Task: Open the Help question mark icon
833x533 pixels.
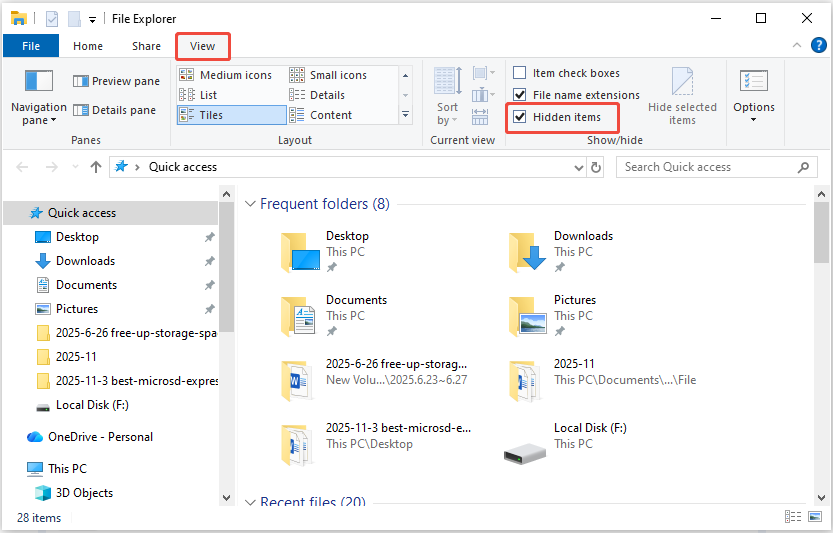Action: coord(818,45)
